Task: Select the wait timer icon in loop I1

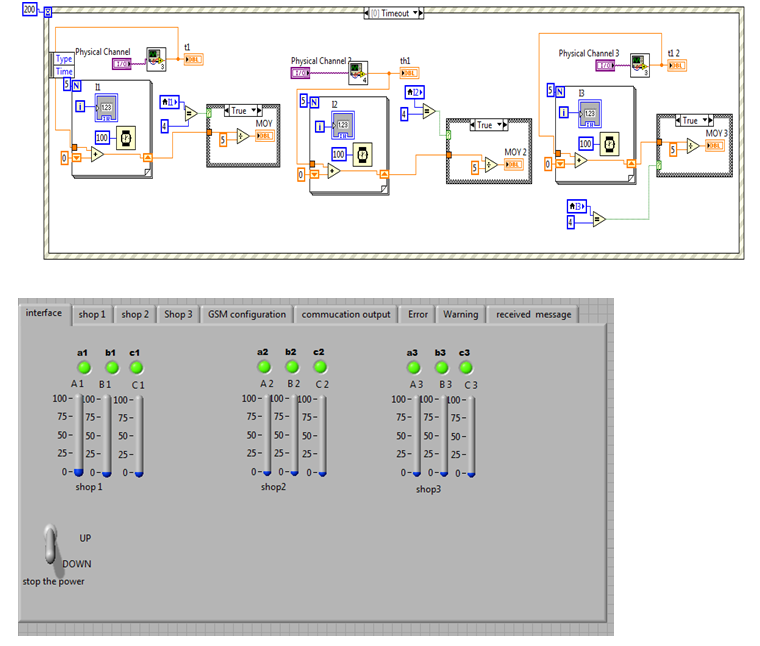Action: click(x=126, y=138)
